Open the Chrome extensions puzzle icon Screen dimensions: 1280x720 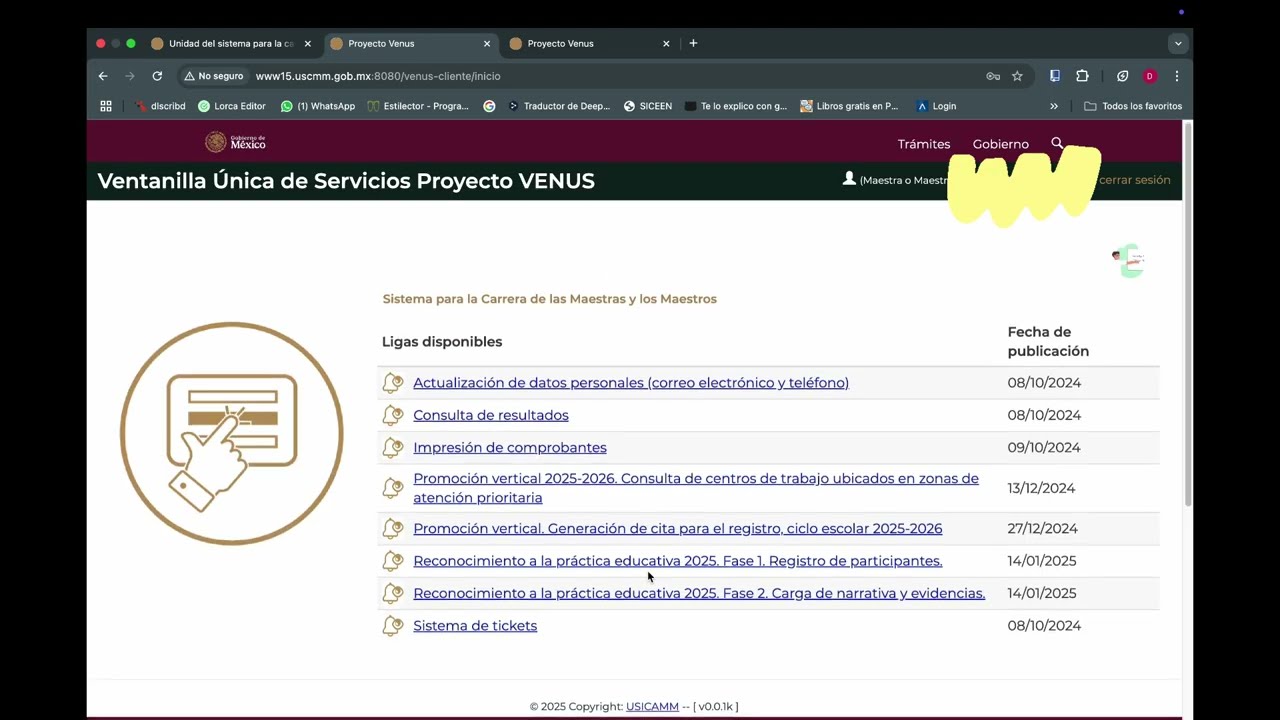click(x=1082, y=76)
